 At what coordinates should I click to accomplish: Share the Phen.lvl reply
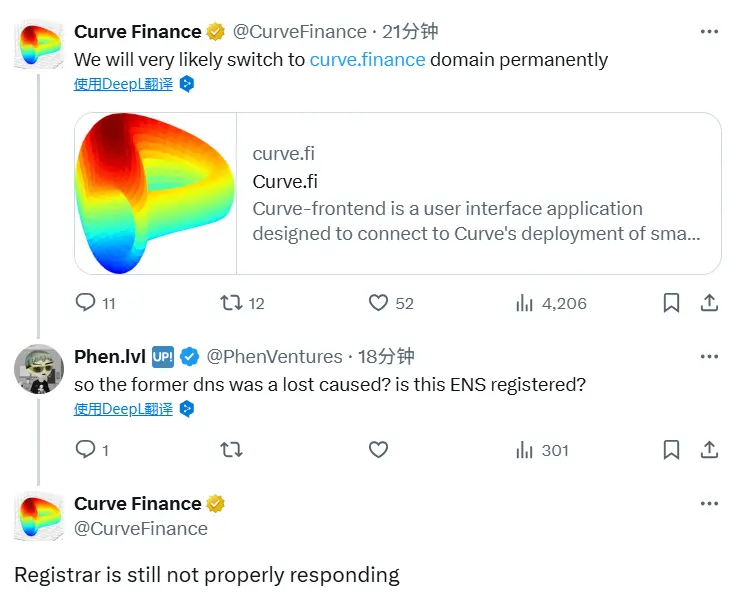[708, 450]
